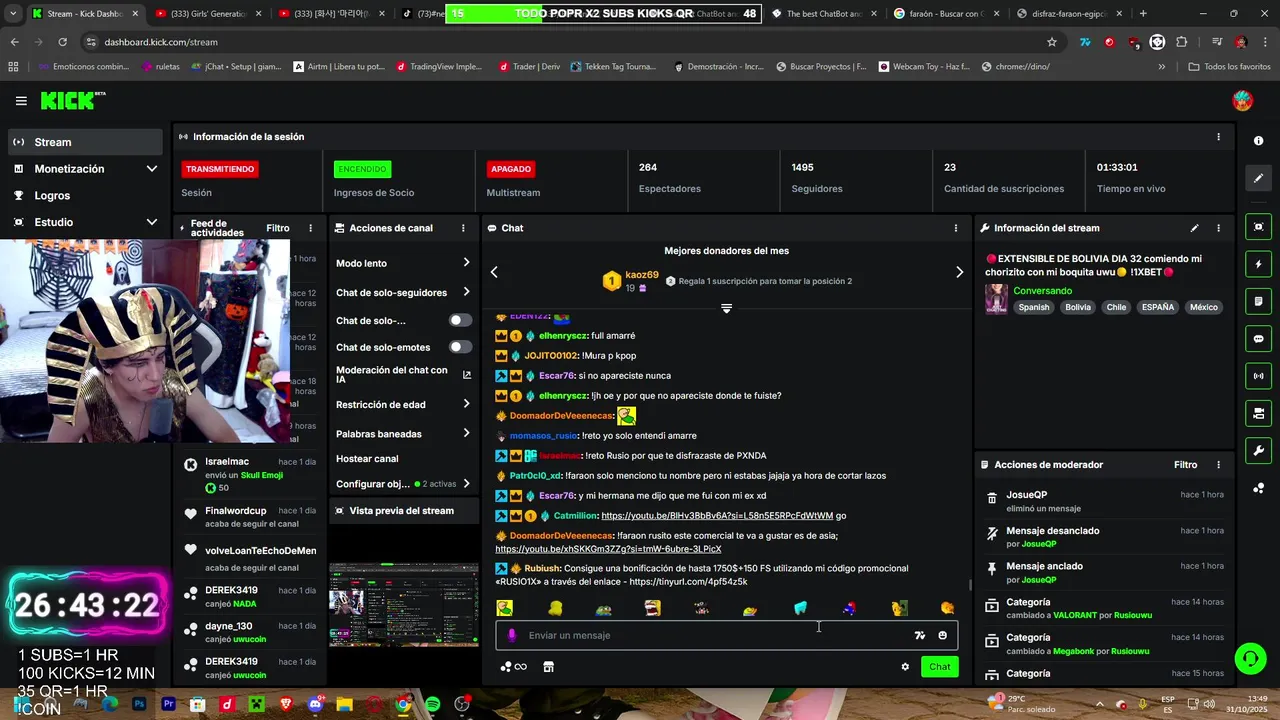Image resolution: width=1280 pixels, height=720 pixels.
Task: Click the chat message input field
Action: (726, 635)
